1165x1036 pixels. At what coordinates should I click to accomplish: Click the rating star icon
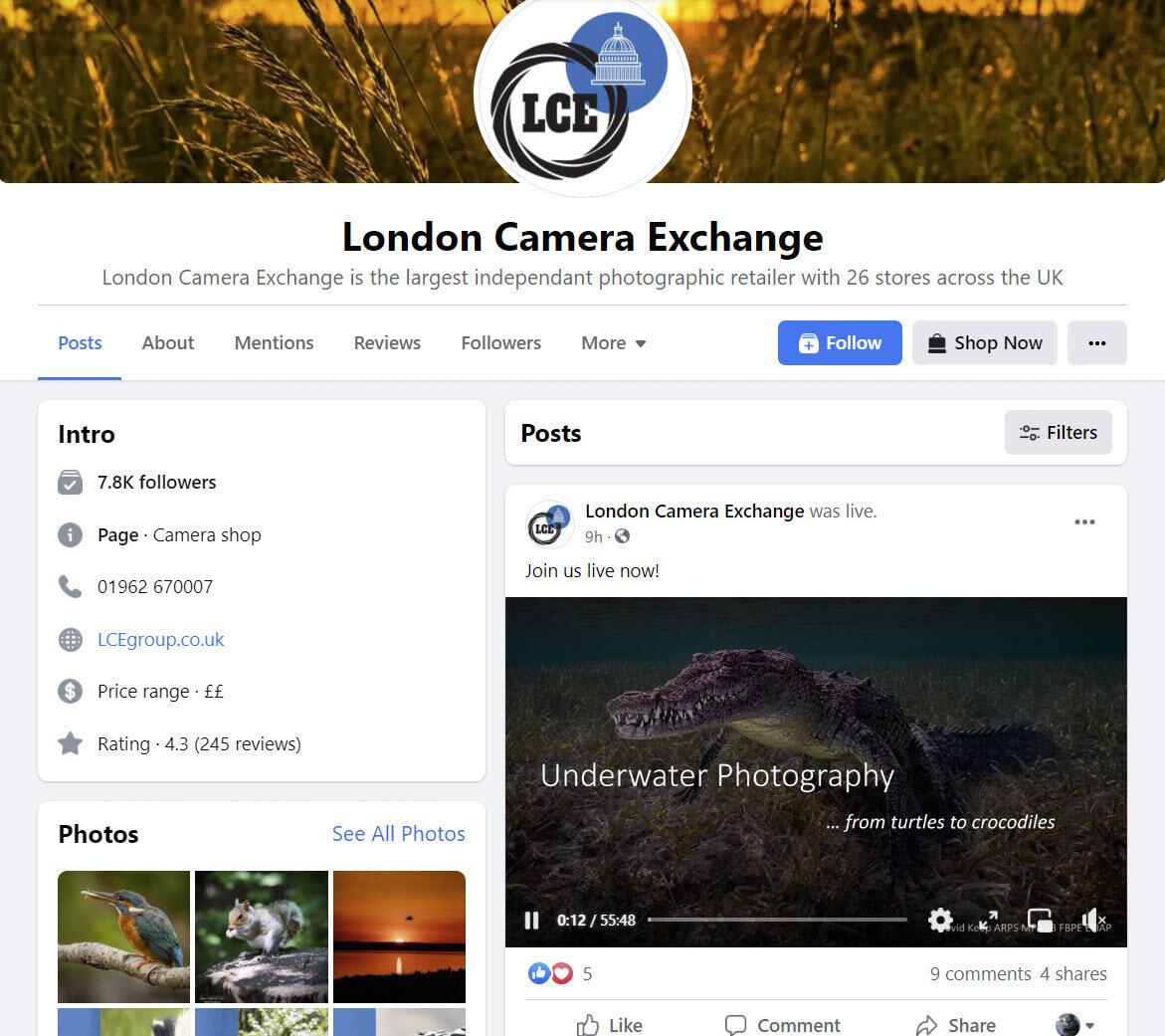(x=70, y=743)
